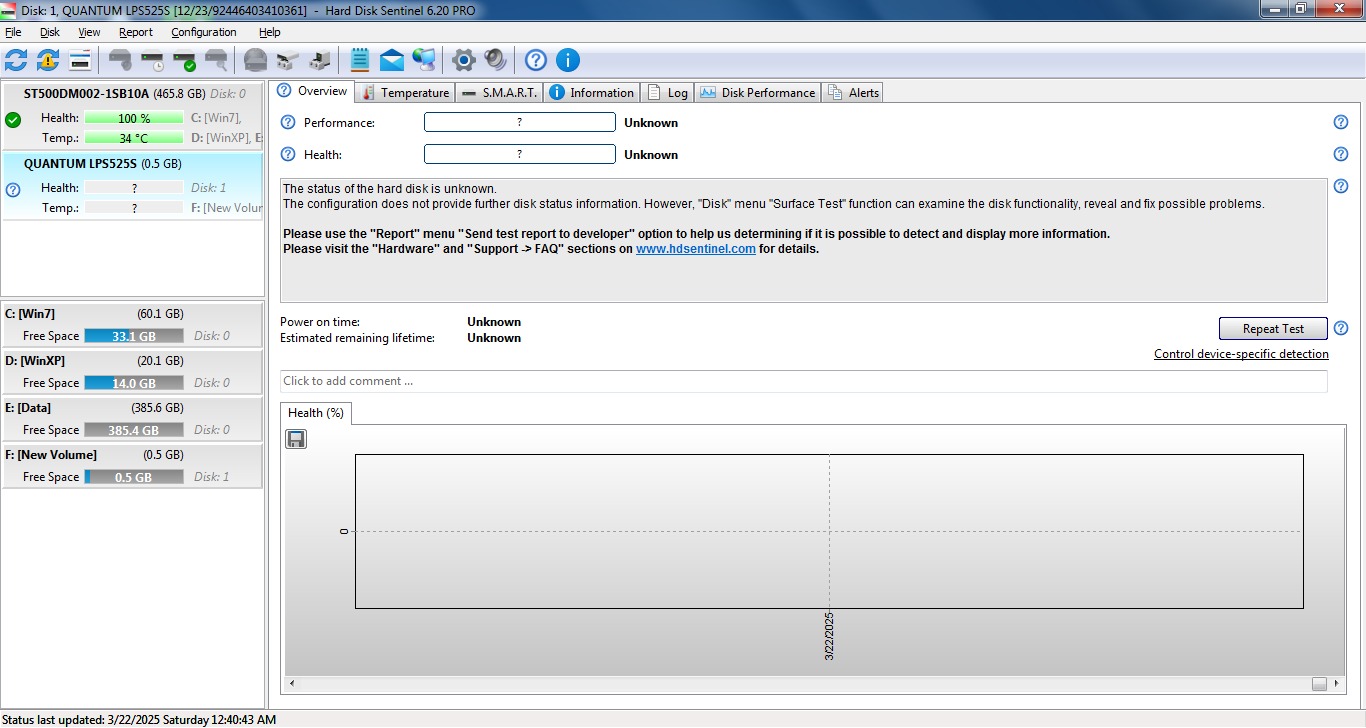The width and height of the screenshot is (1366, 728).
Task: Save the health graph using floppy icon
Action: pyautogui.click(x=296, y=439)
